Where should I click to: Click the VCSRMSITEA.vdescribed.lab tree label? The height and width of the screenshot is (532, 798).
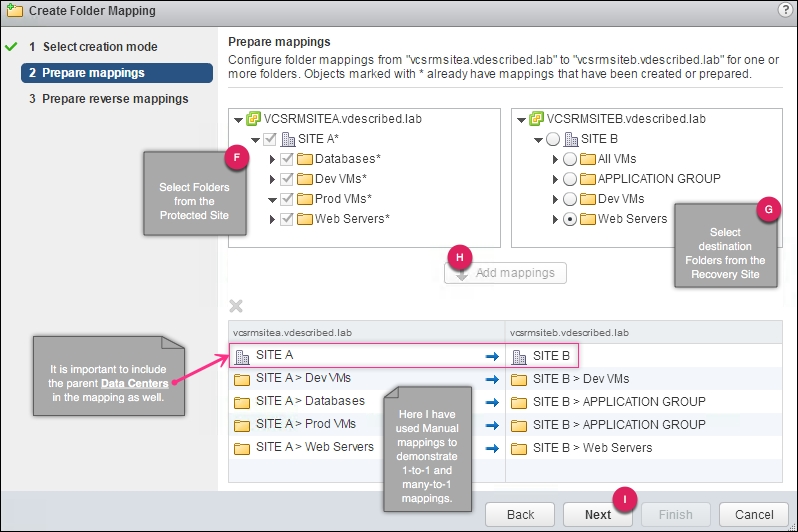point(343,119)
